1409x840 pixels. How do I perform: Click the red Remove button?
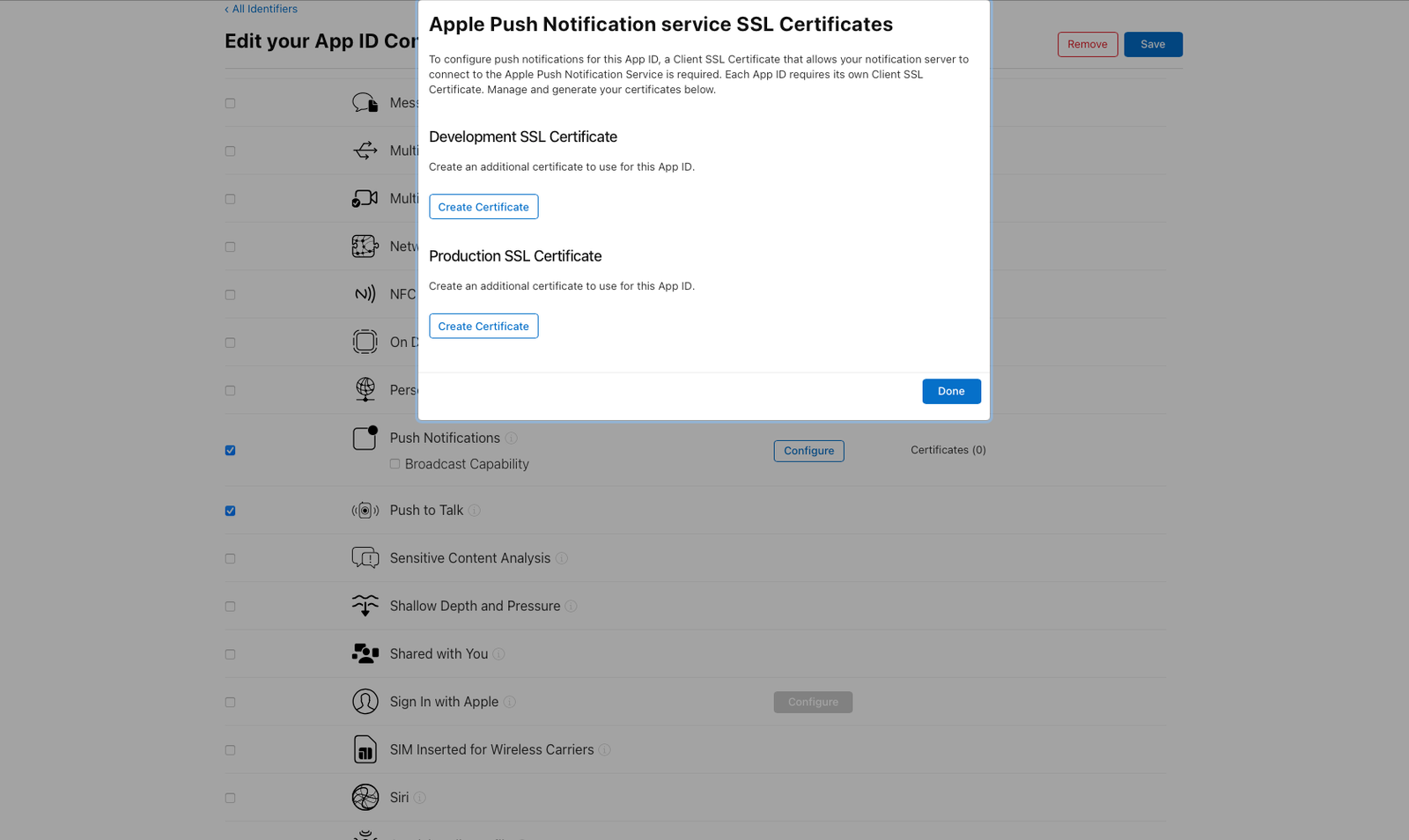point(1088,44)
